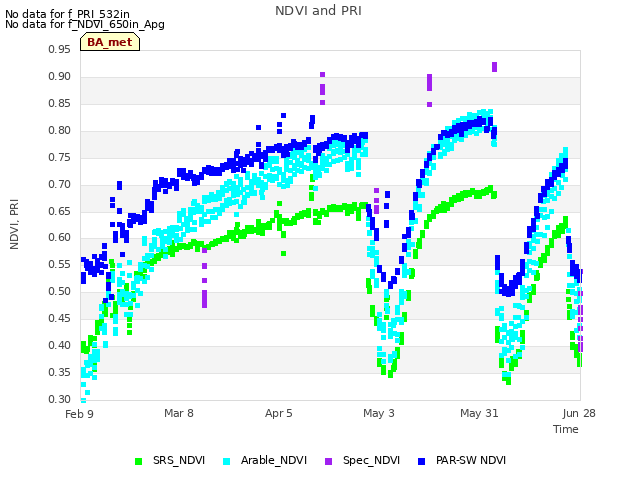640x480 pixels.
Task: Click the 0.95 y-axis tick label
Action: 60,49
